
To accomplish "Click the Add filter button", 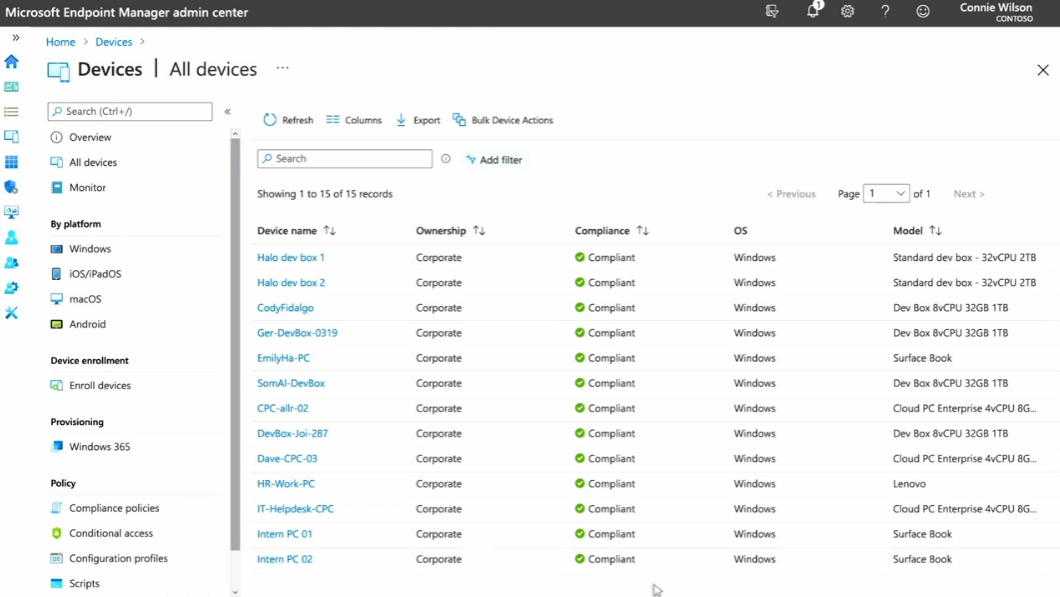I will tap(494, 160).
